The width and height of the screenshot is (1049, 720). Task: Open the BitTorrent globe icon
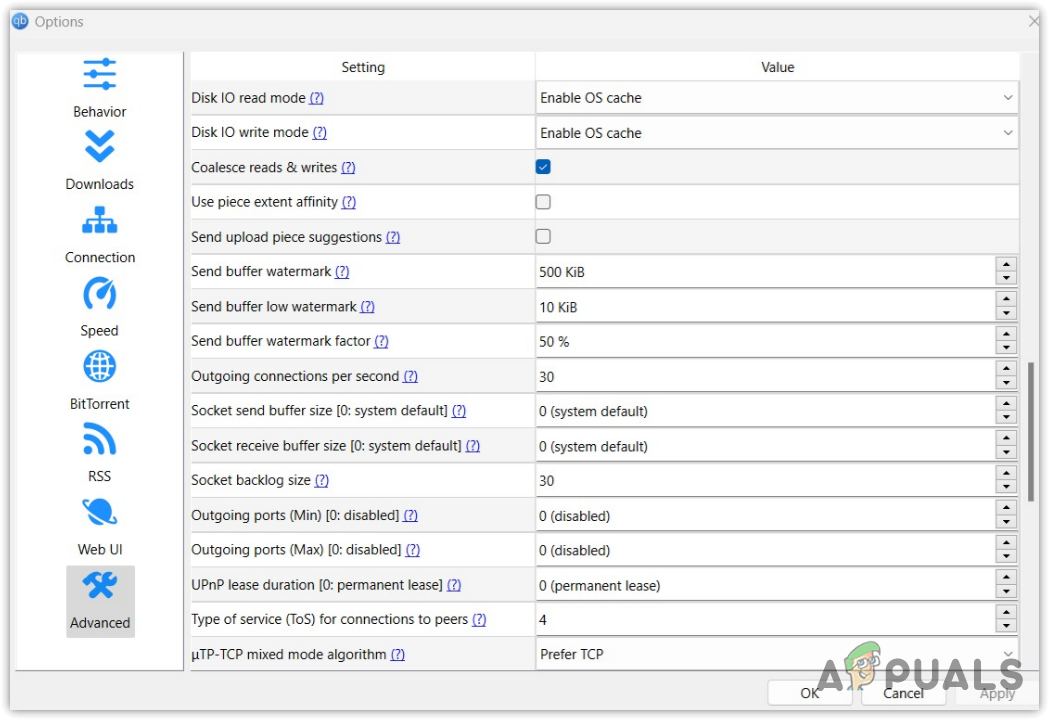coord(99,367)
